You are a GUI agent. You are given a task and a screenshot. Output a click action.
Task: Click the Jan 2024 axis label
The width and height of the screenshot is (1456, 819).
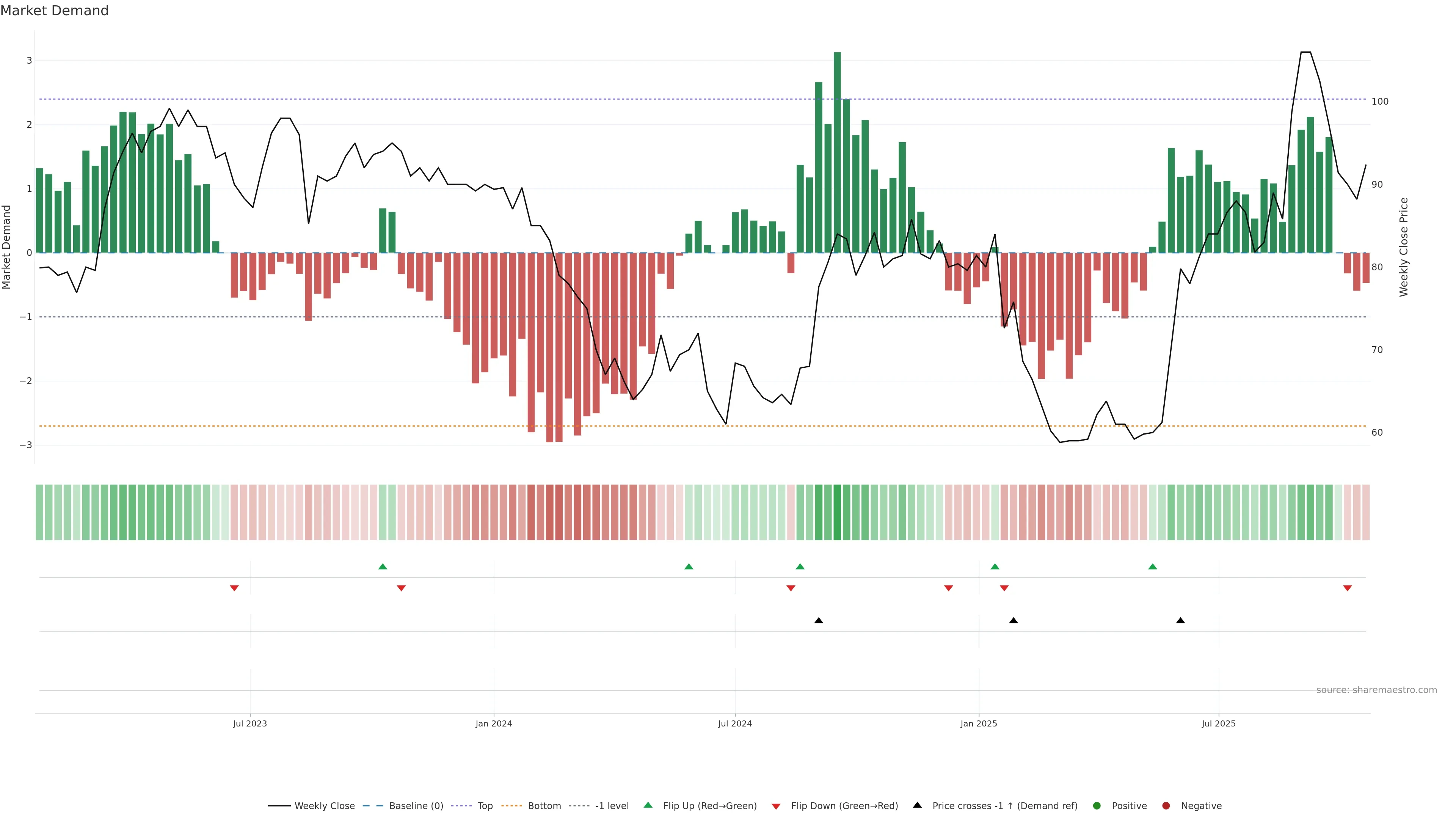coord(493,723)
